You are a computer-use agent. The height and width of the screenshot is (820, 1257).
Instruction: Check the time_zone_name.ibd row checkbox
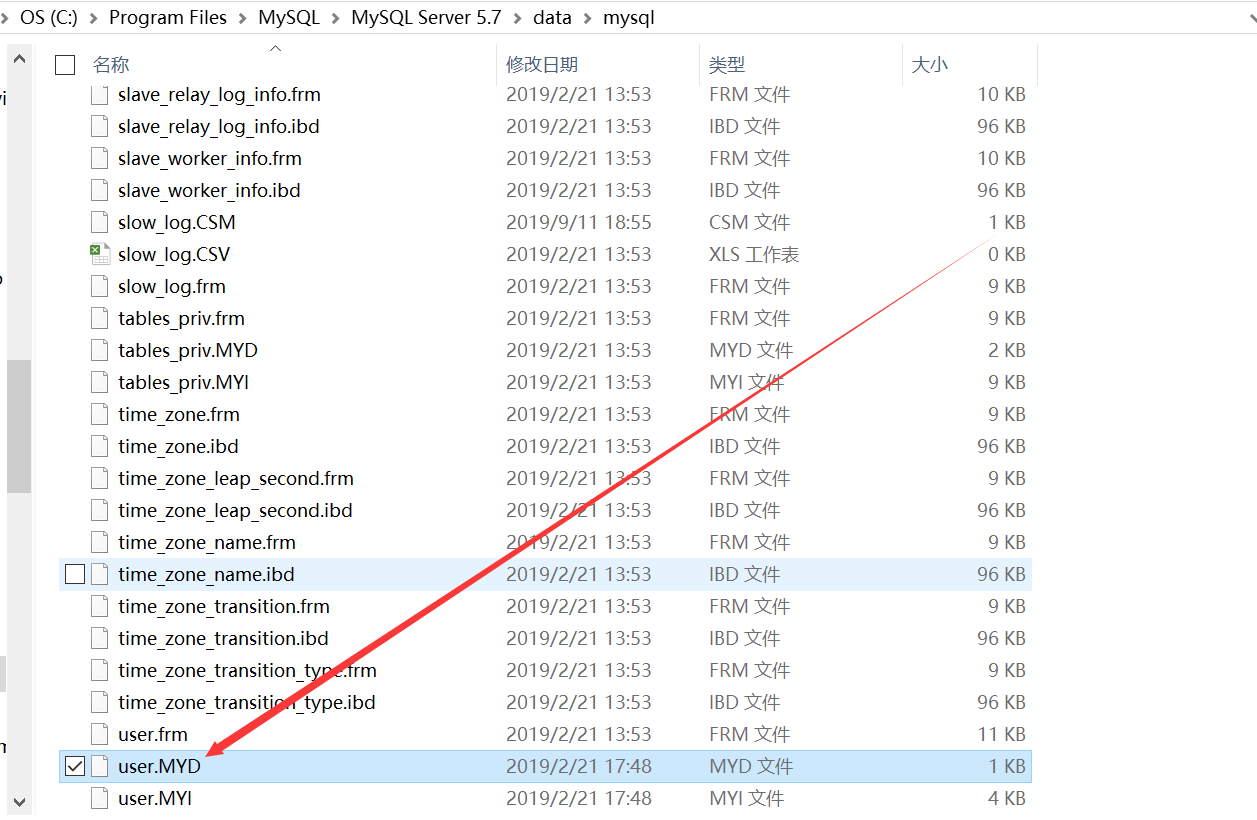pyautogui.click(x=75, y=575)
